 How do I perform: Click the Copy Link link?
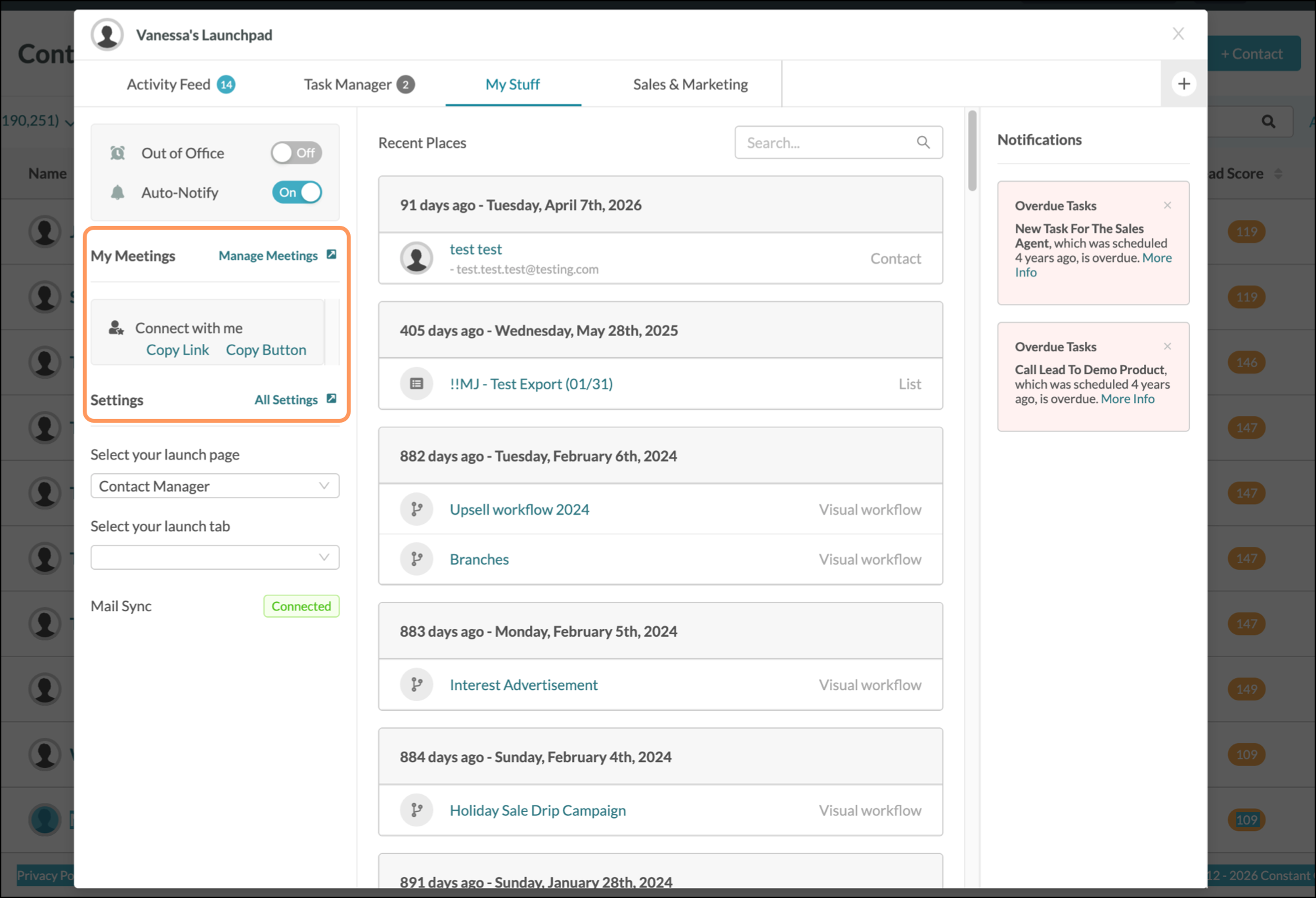177,350
